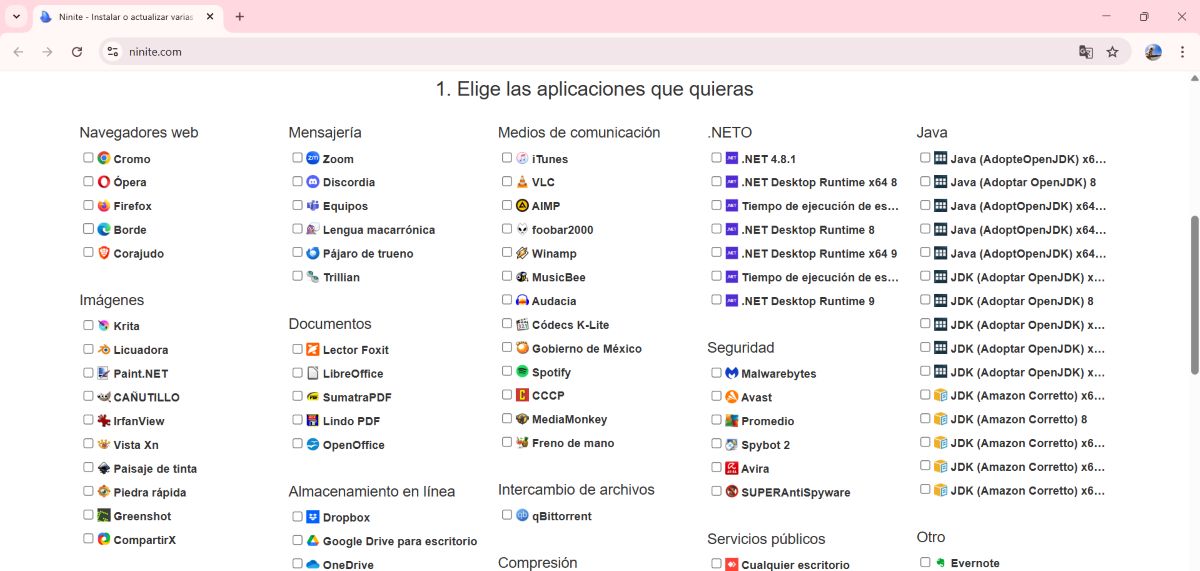Click the Avast orange icon

731,397
